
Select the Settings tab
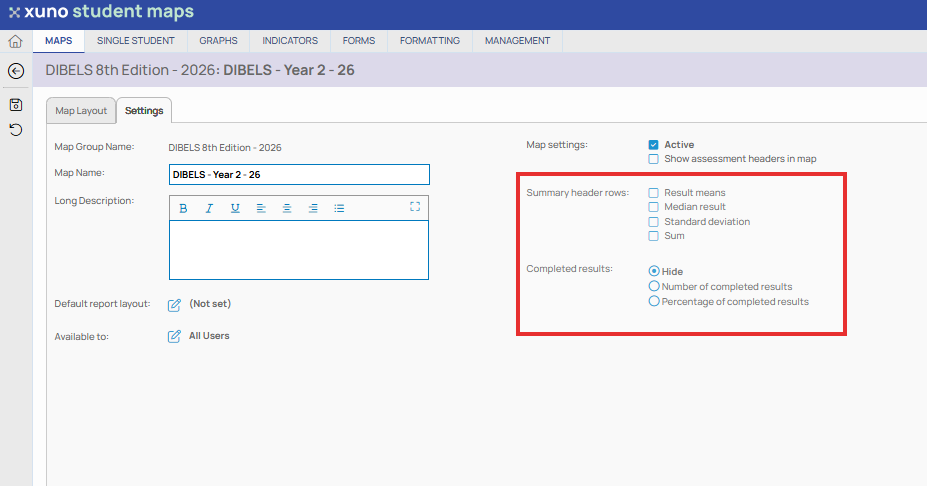point(144,111)
